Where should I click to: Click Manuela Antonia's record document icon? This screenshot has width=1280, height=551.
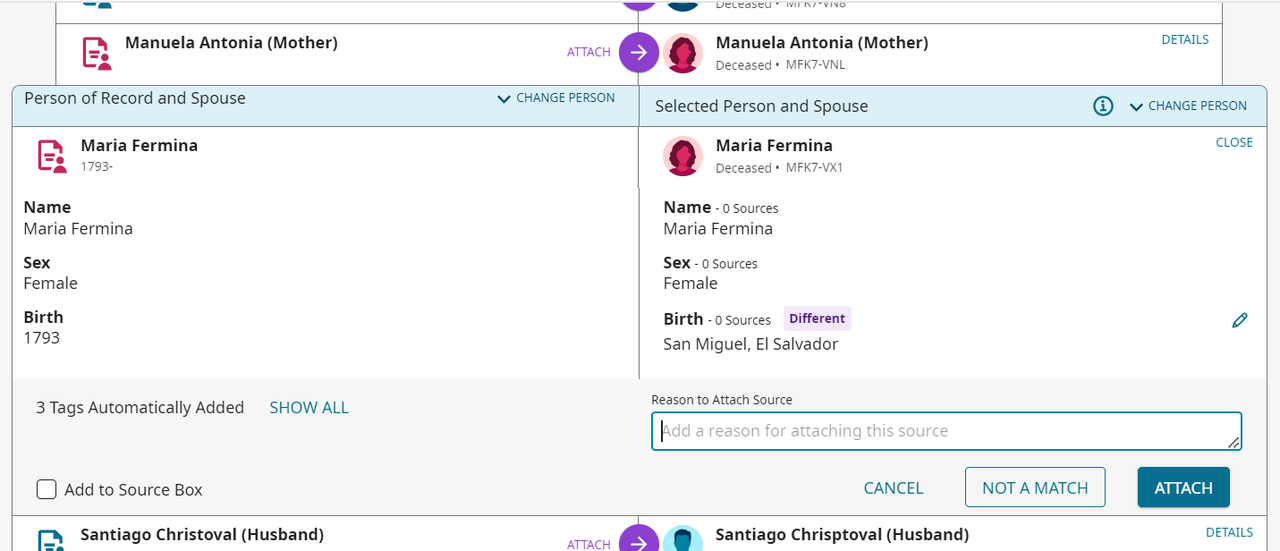coord(96,53)
